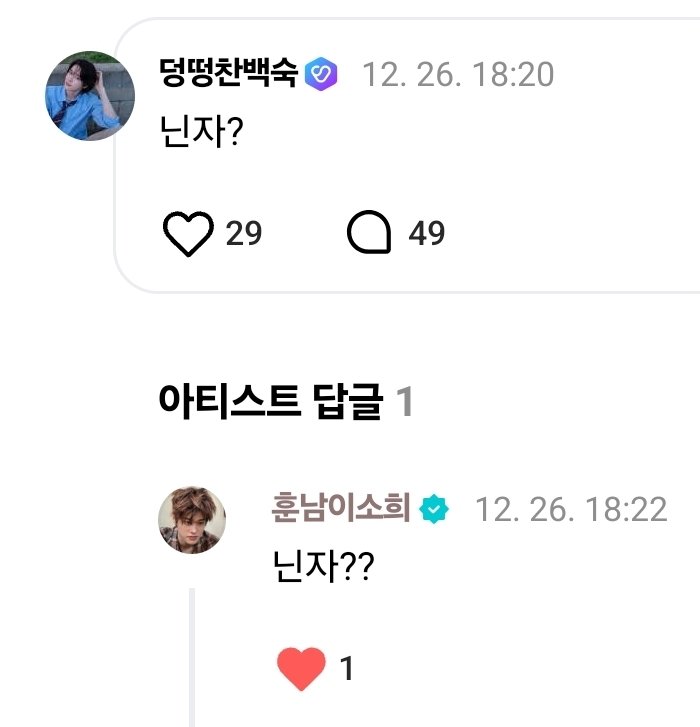Click the reply like count 1
Viewport: 700px width, 727px height.
click(x=347, y=668)
